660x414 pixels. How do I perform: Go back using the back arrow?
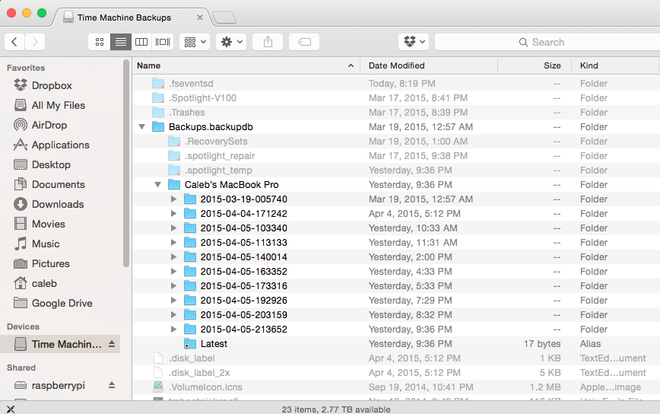[x=14, y=42]
